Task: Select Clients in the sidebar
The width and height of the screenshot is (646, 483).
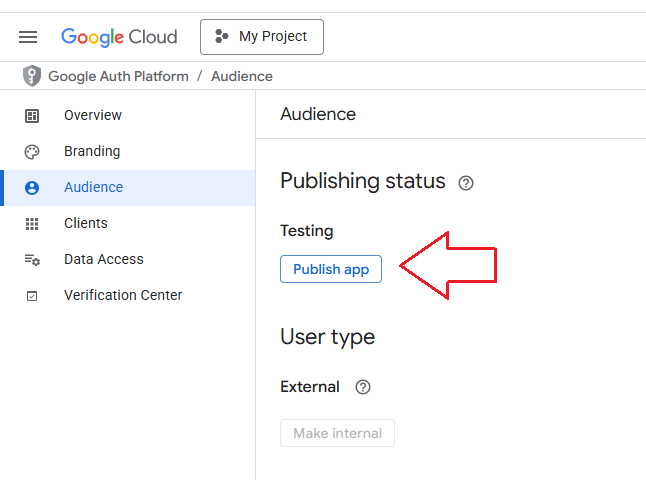Action: click(86, 223)
